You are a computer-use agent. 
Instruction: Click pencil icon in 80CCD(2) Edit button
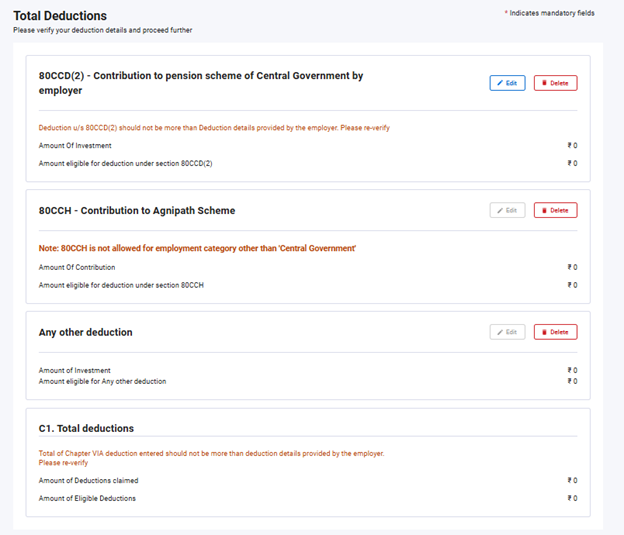coord(500,83)
